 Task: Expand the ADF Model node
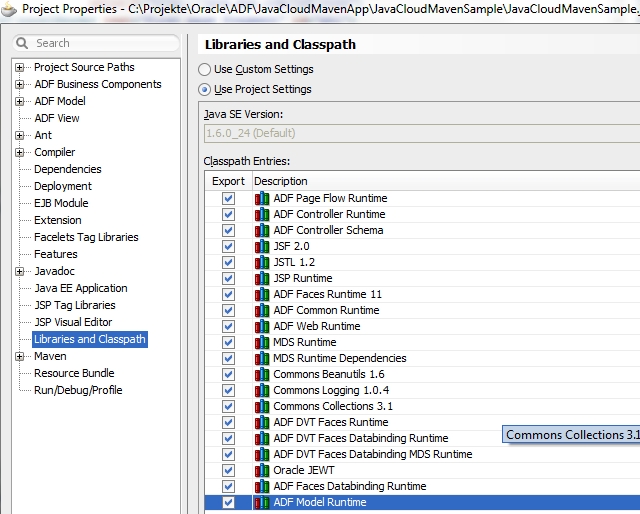point(20,101)
